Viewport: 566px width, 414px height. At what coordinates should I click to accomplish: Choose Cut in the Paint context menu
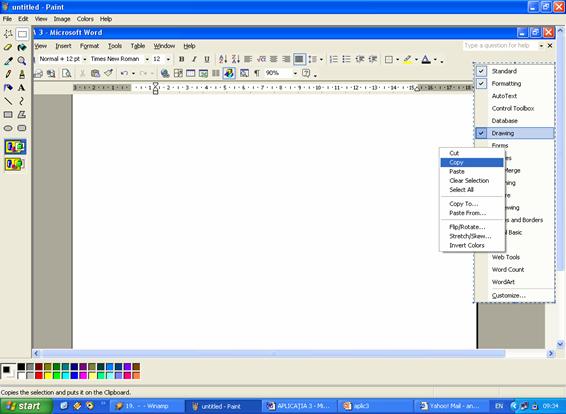[x=472, y=153]
